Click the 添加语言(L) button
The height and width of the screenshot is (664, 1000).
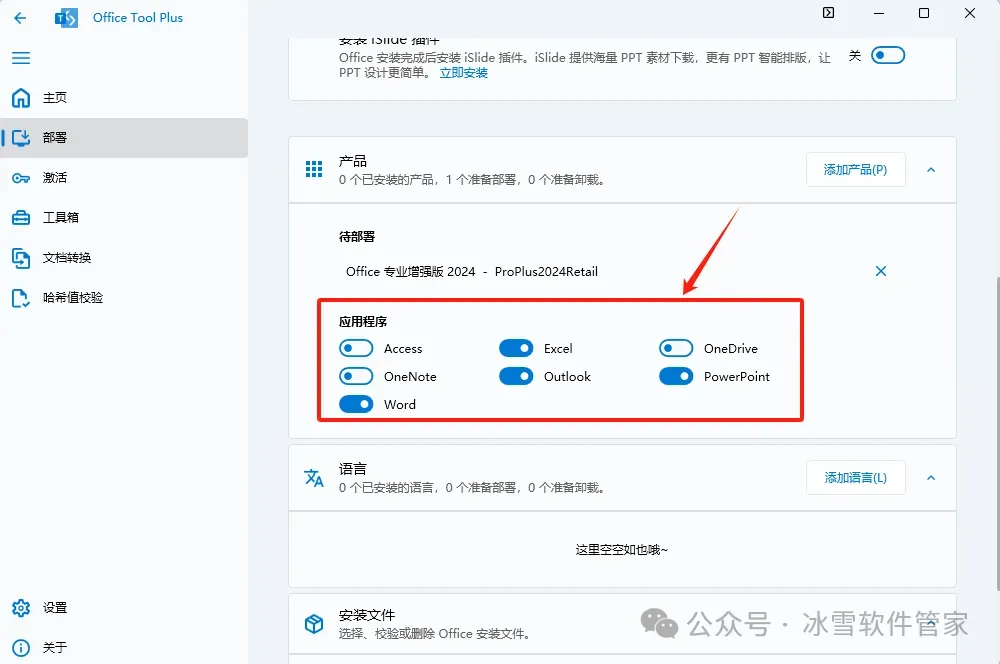pos(856,478)
